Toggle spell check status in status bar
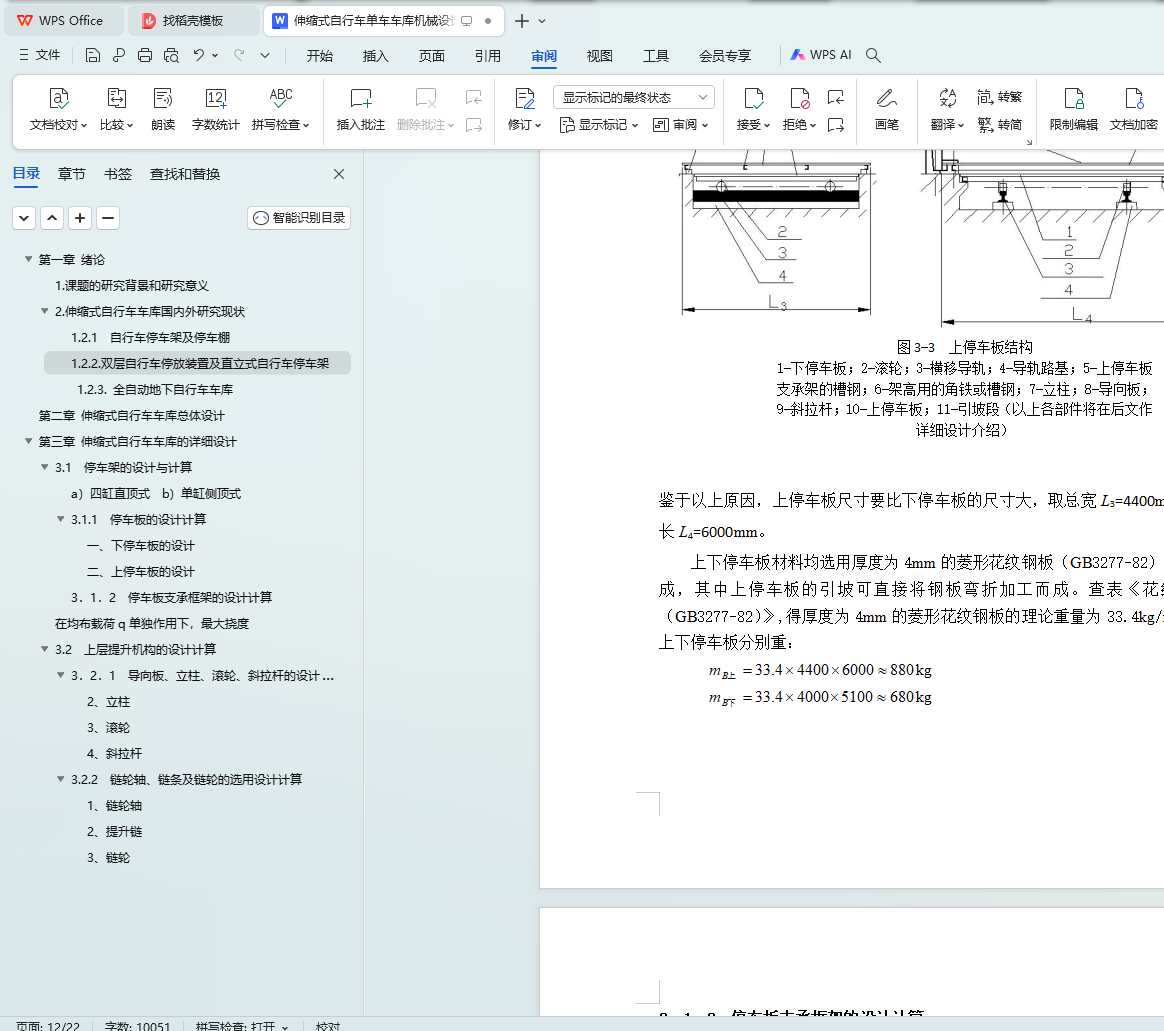This screenshot has height=1031, width=1164. [x=242, y=1025]
